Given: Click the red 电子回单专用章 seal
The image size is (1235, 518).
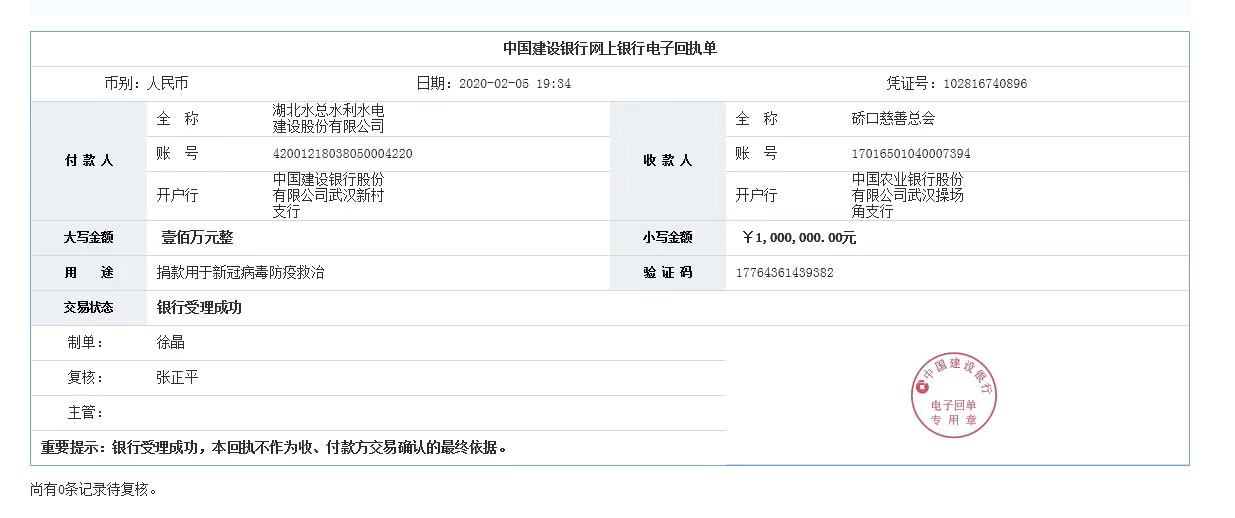Looking at the screenshot, I should (x=953, y=396).
